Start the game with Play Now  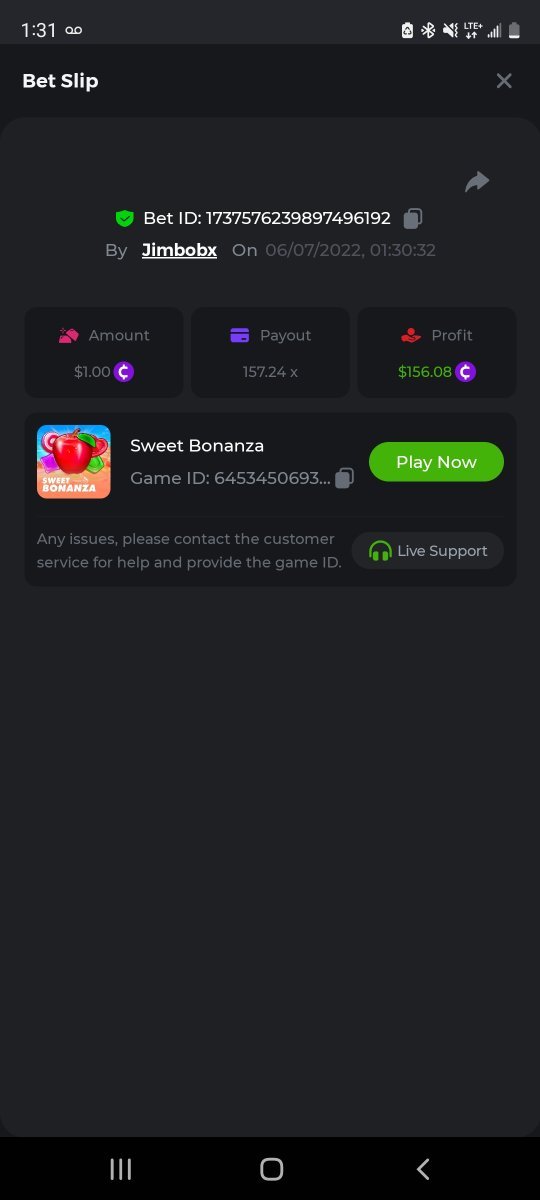(x=436, y=462)
